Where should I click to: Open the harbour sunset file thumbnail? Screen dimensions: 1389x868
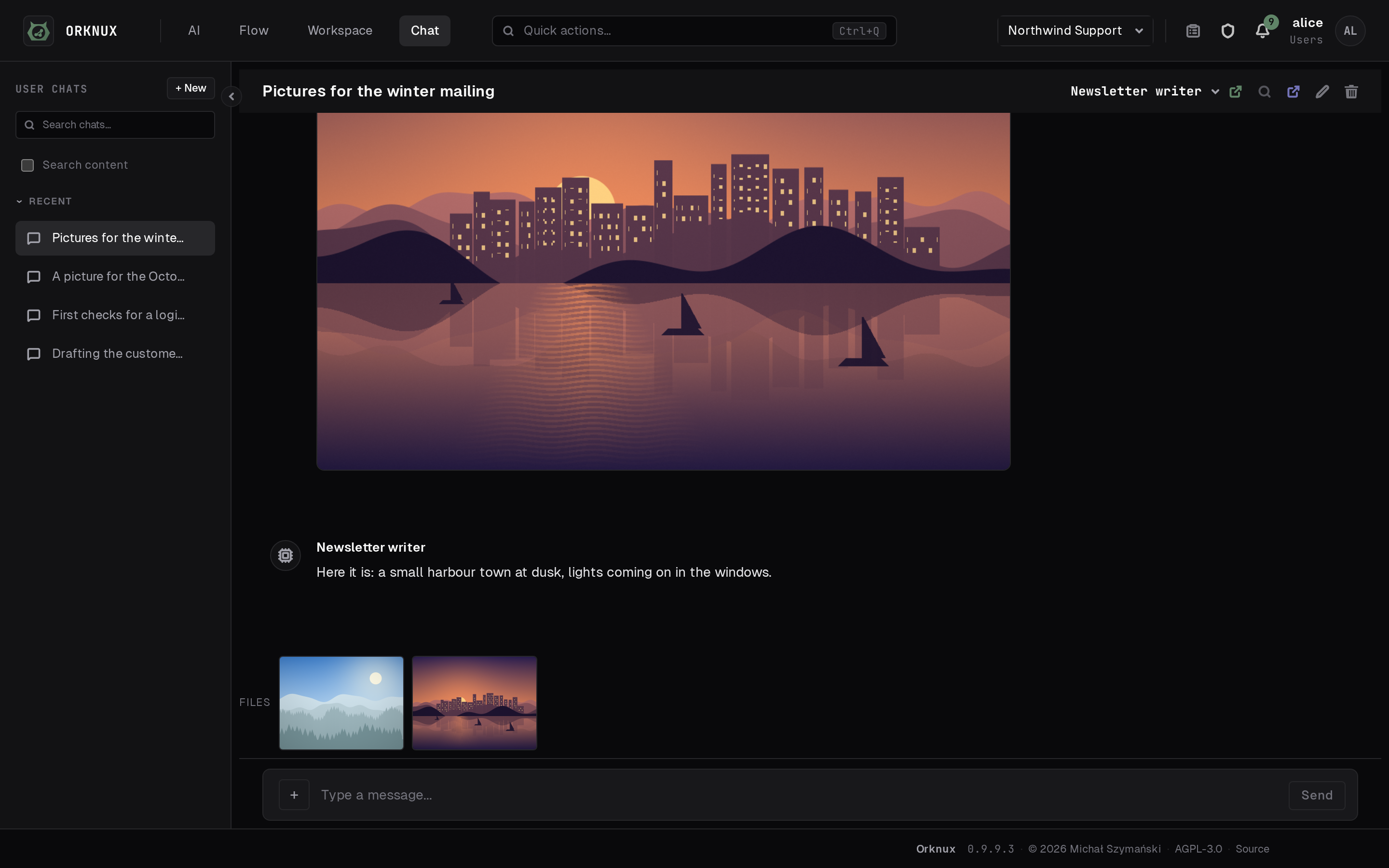pyautogui.click(x=474, y=703)
